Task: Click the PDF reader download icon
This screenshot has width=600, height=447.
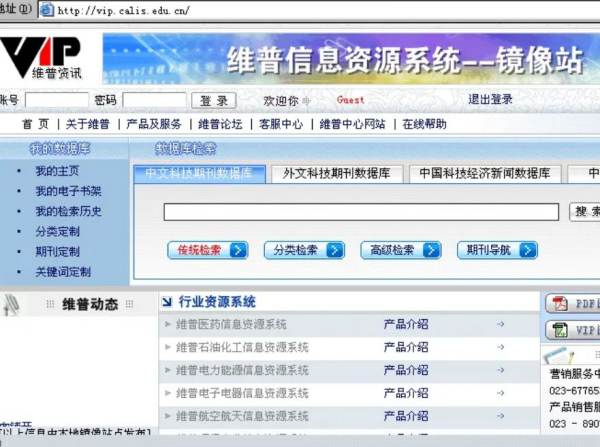Action: point(559,304)
